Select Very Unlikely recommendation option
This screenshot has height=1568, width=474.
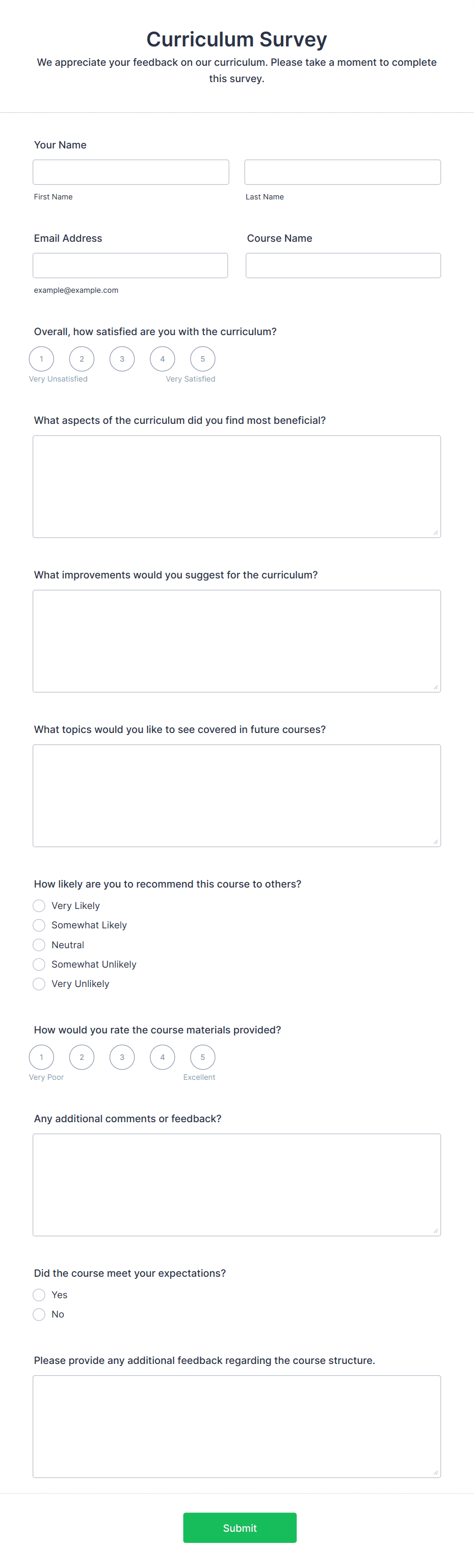point(39,983)
